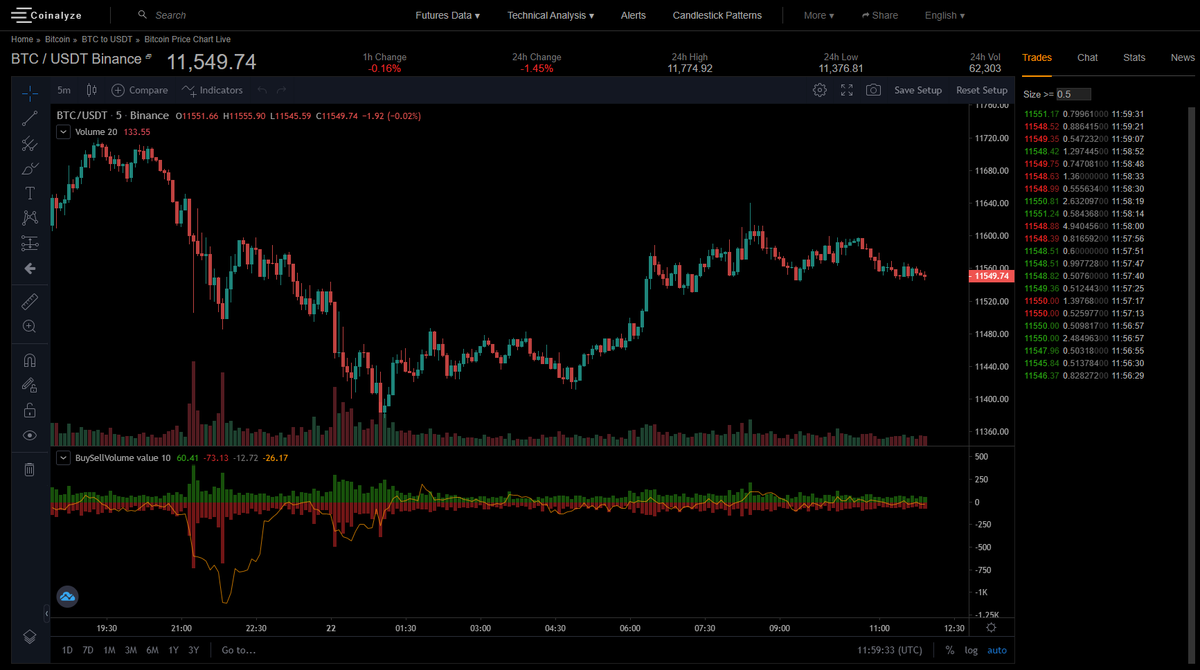Viewport: 1200px width, 670px height.
Task: Open the 5m timeframe dropdown
Action: click(63, 89)
